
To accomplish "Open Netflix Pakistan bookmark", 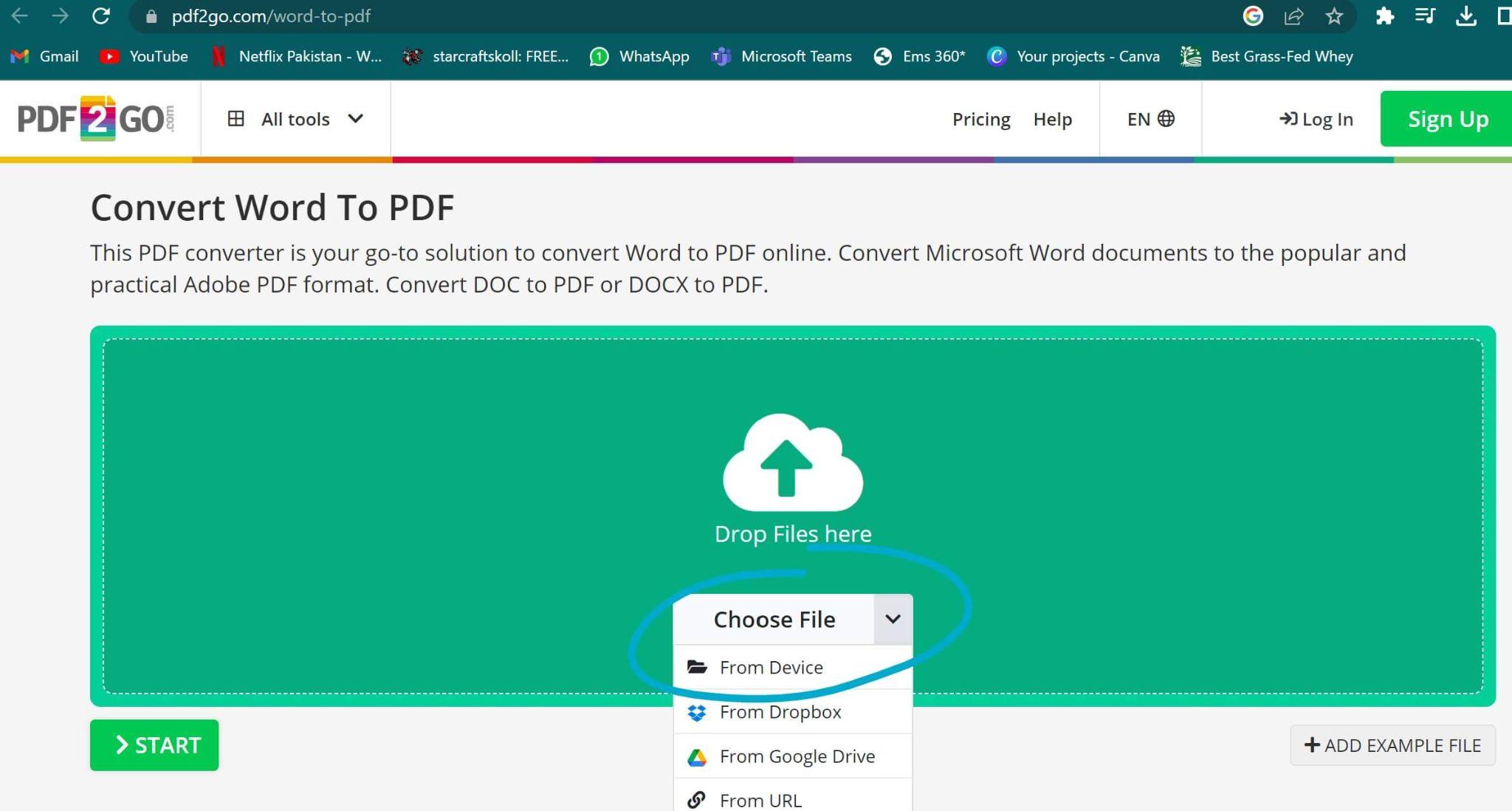I will [295, 55].
